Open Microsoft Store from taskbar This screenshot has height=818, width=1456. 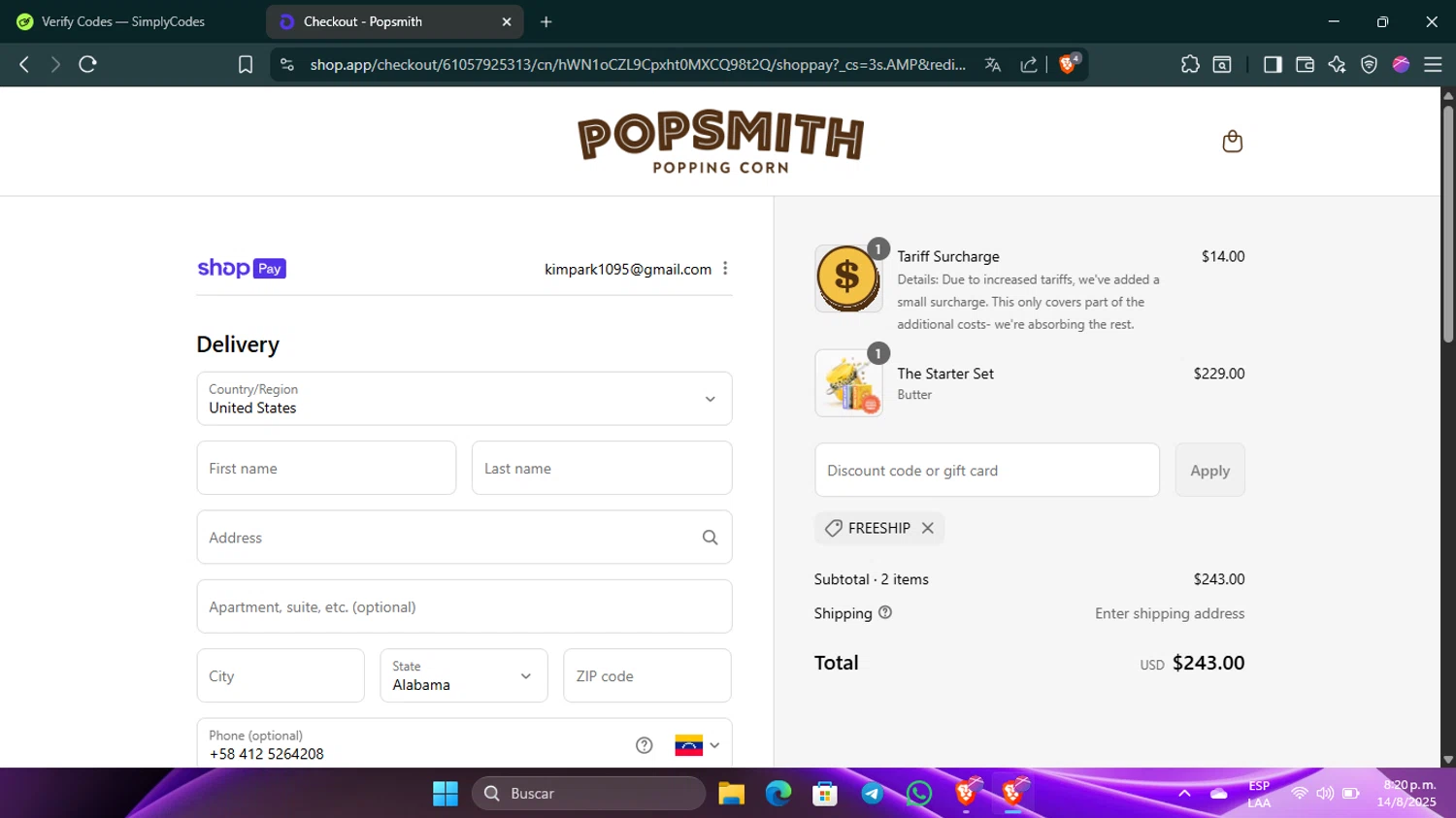(825, 794)
